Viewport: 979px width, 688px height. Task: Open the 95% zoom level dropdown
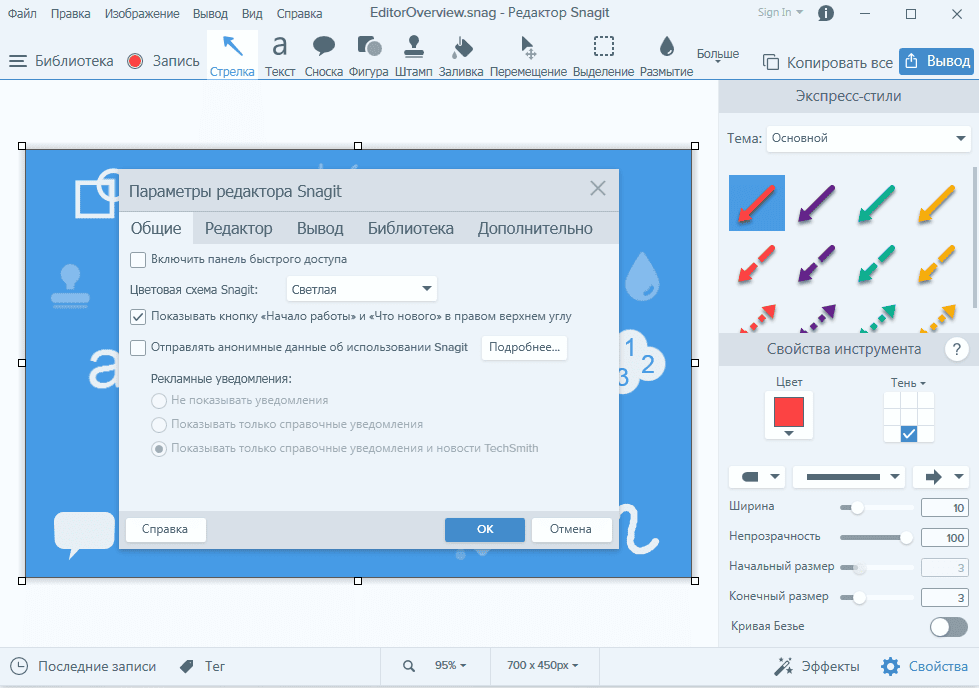(x=451, y=666)
